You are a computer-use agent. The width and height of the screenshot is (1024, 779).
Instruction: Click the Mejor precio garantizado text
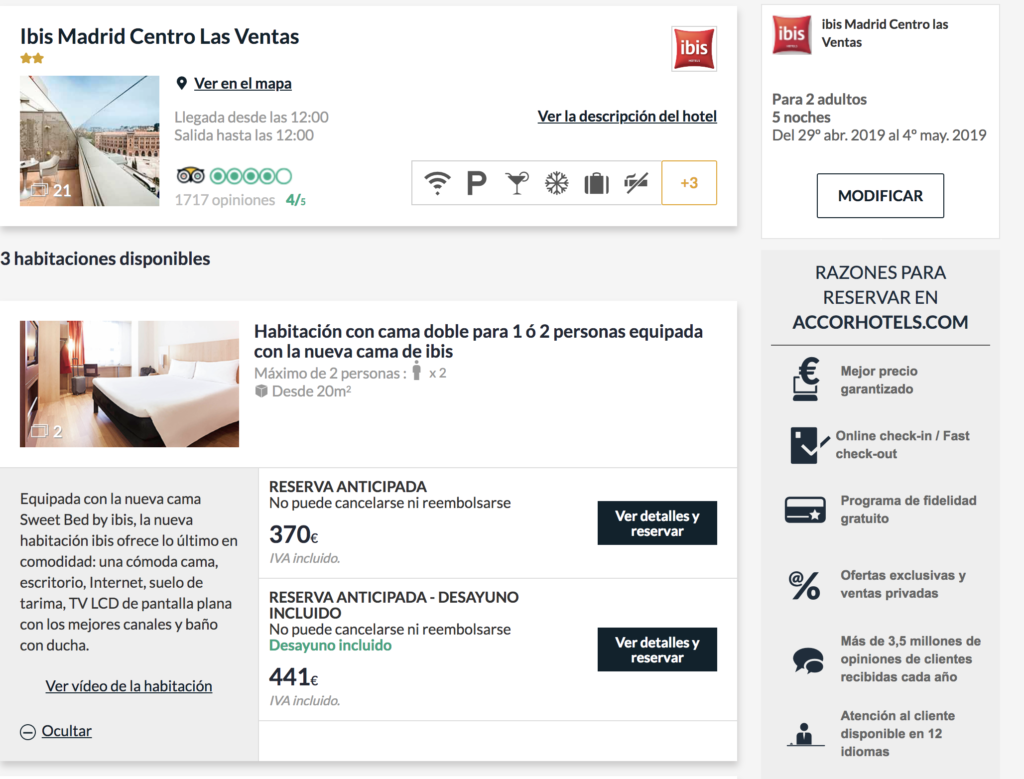(x=879, y=380)
